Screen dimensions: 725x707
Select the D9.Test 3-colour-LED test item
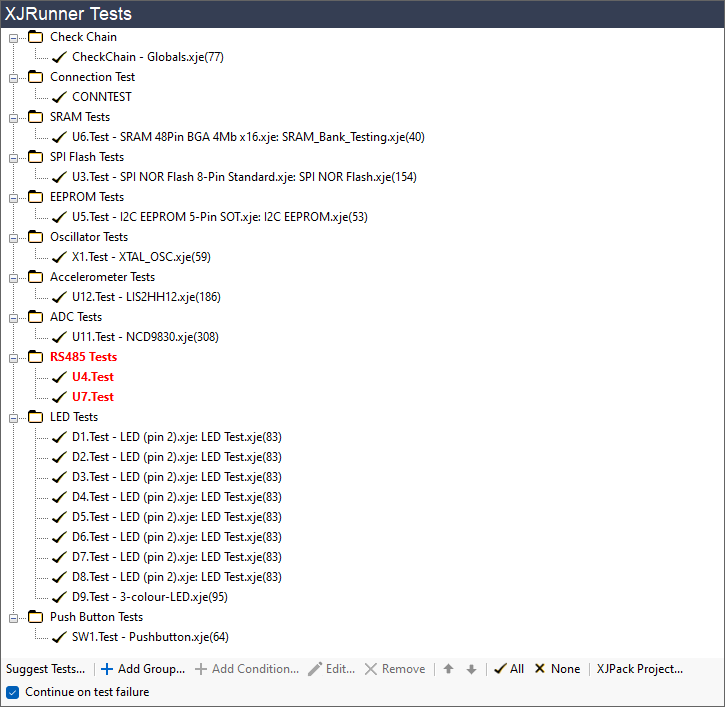tap(149, 597)
